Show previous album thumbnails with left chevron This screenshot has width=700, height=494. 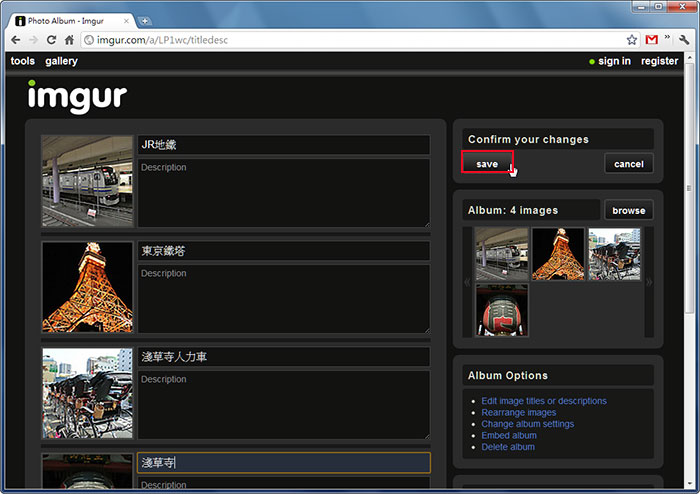pyautogui.click(x=467, y=282)
